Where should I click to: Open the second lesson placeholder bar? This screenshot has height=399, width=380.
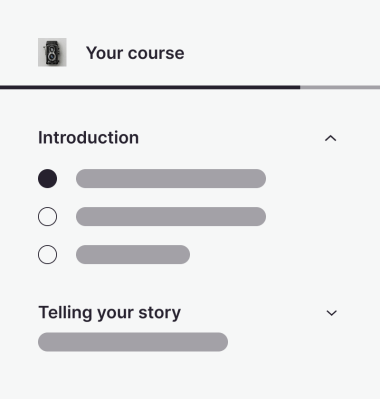coord(171,217)
